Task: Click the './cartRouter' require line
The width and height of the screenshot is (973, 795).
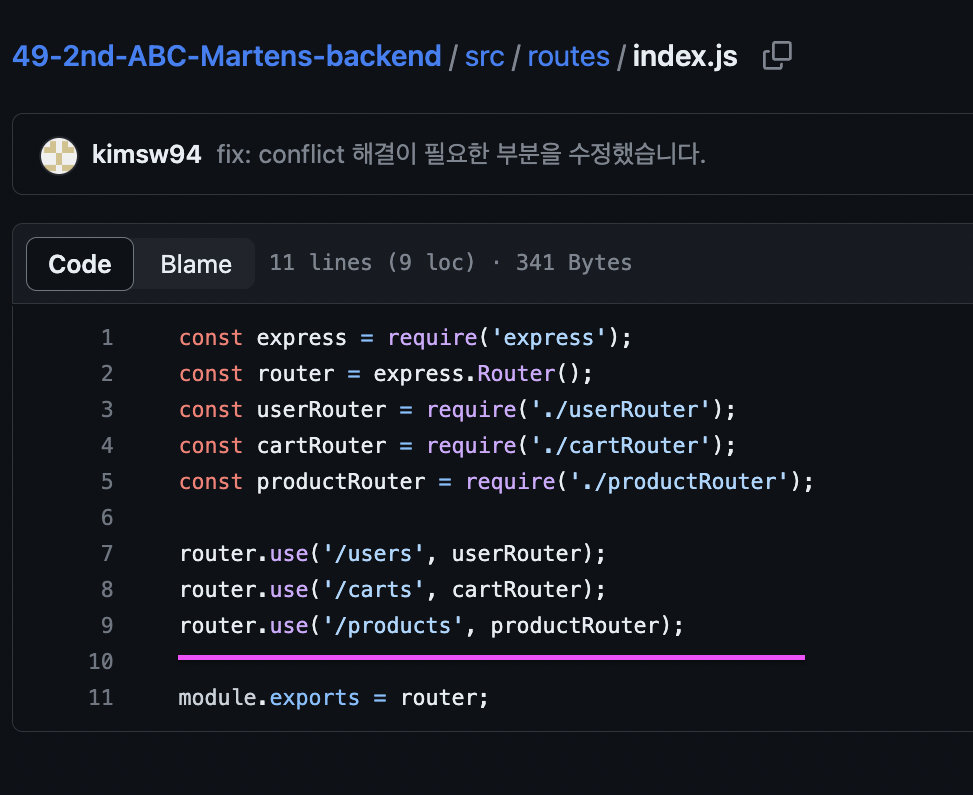Action: [457, 446]
